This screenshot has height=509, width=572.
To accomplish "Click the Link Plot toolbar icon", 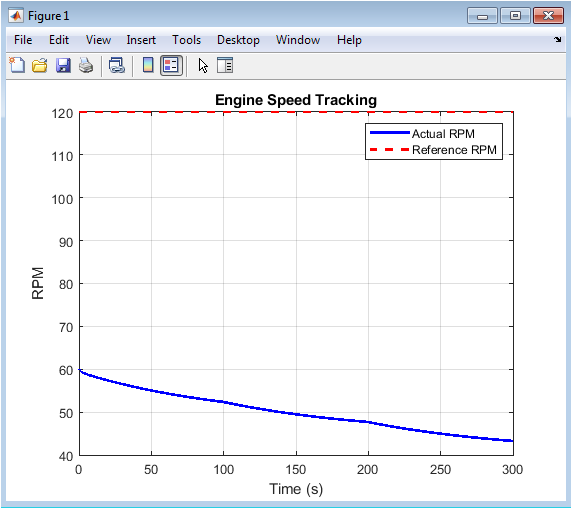I will coord(117,66).
